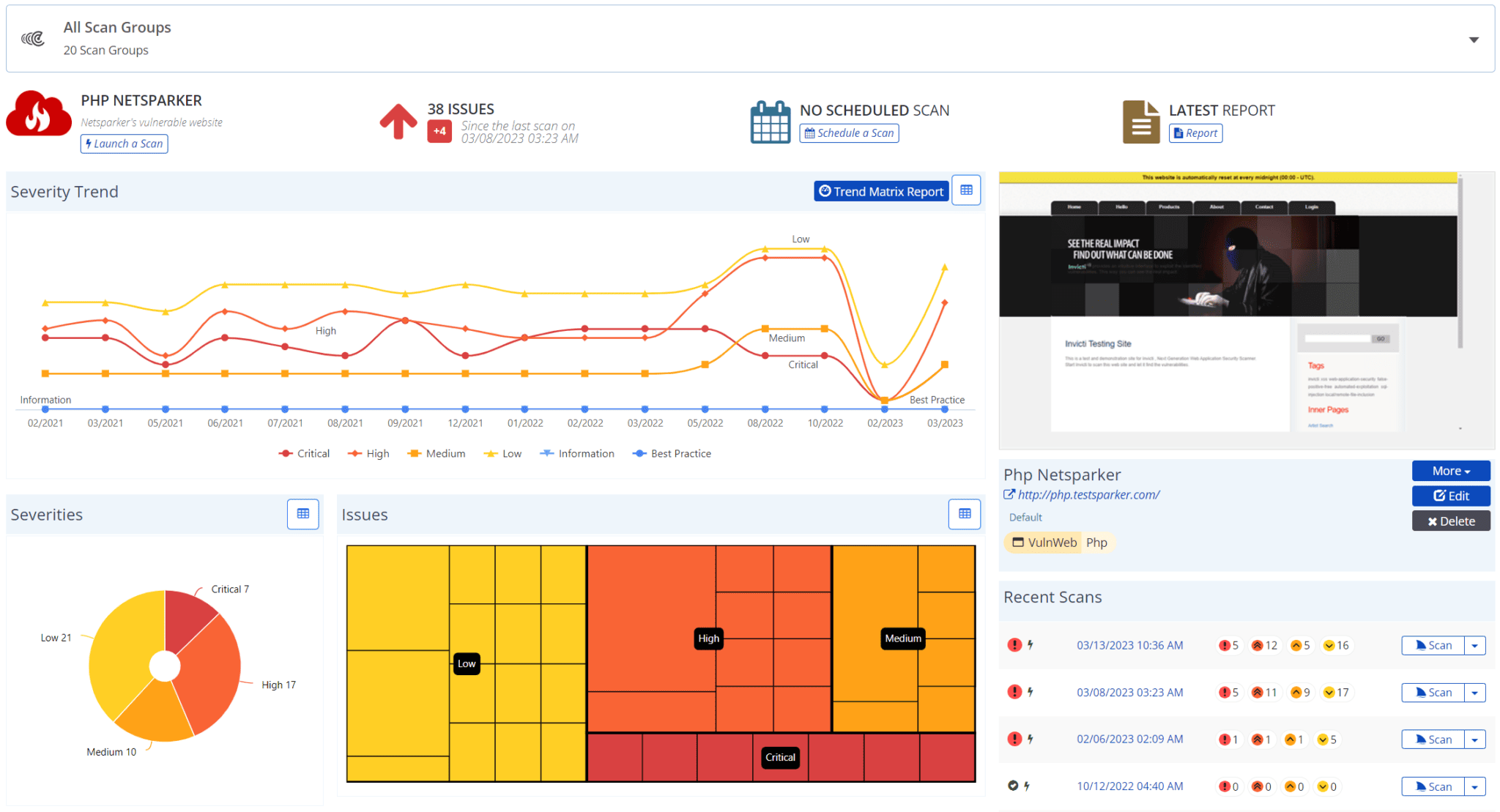Click the Low block in the Issues treemap
The image size is (1500, 812).
(467, 663)
